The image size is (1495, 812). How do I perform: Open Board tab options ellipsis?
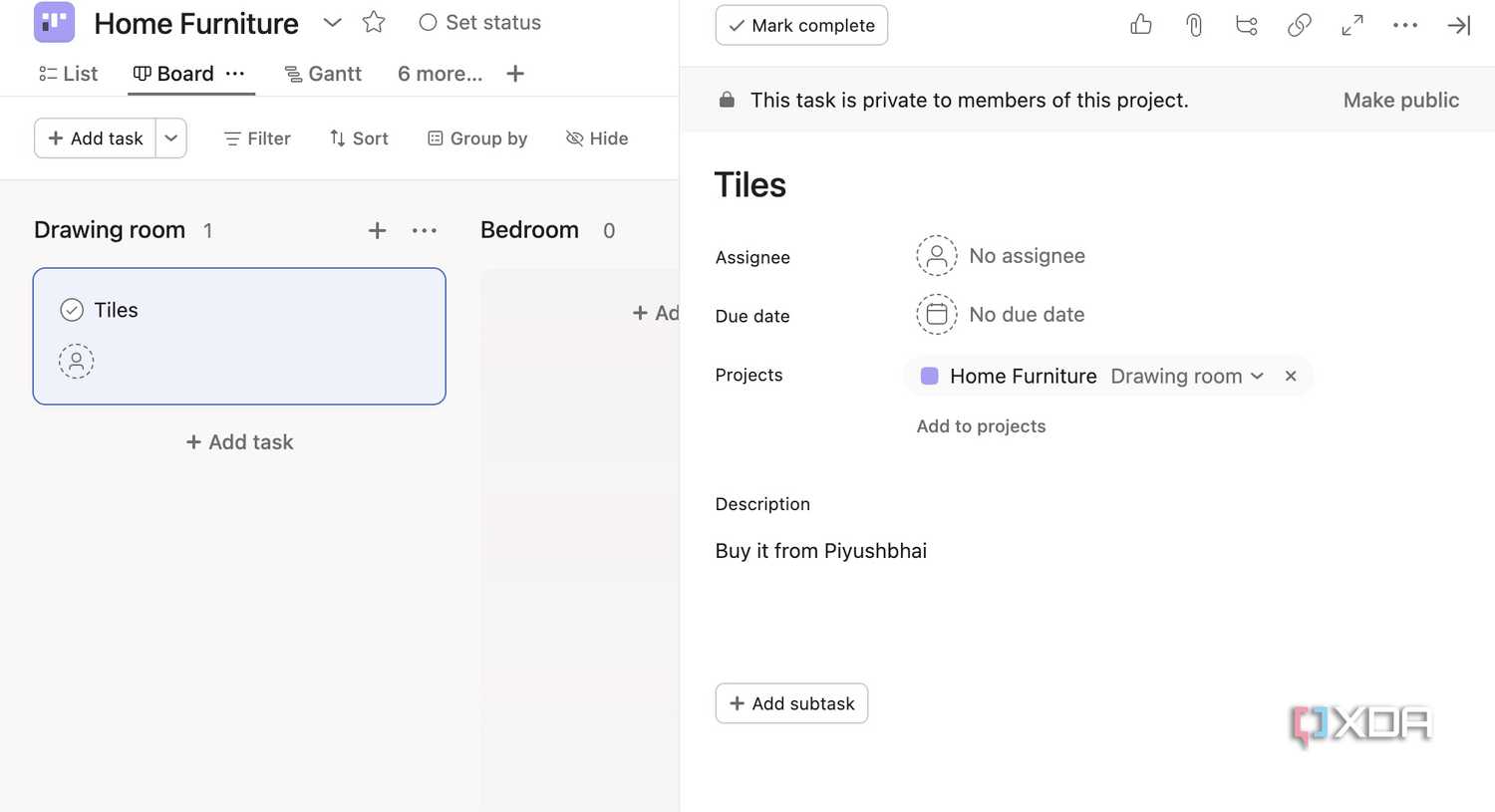coord(235,74)
